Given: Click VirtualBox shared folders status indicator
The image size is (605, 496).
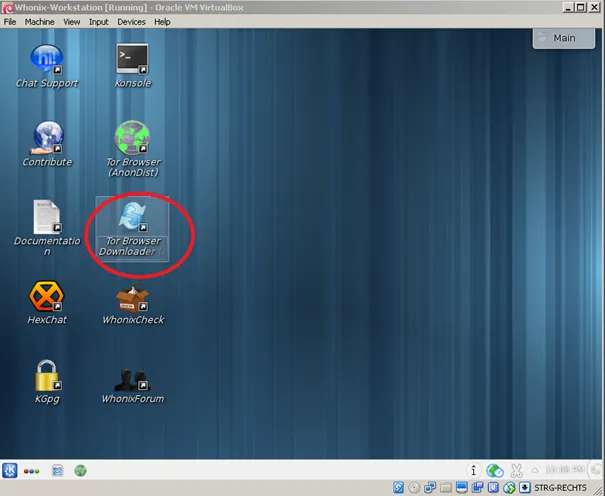Looking at the screenshot, I should point(446,488).
